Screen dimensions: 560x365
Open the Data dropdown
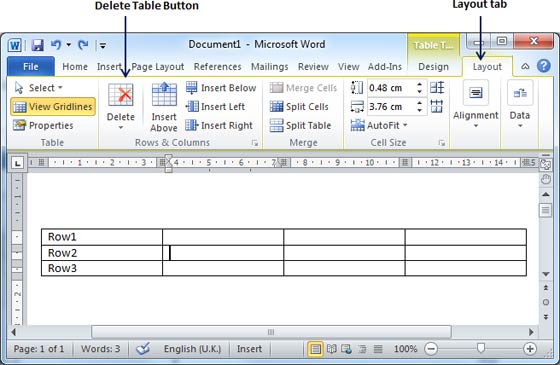click(x=520, y=126)
